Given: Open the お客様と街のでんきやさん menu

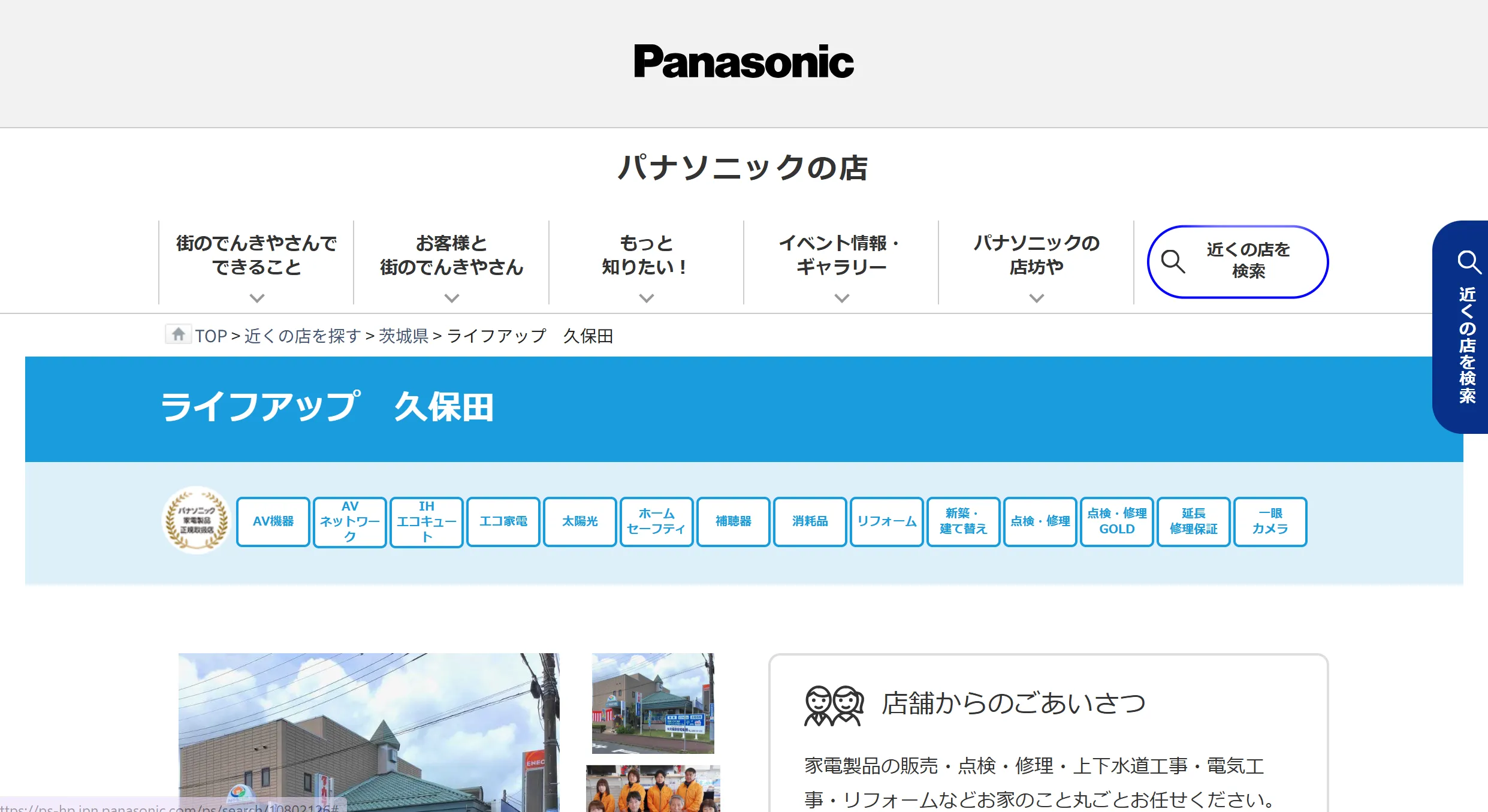Looking at the screenshot, I should 451,262.
